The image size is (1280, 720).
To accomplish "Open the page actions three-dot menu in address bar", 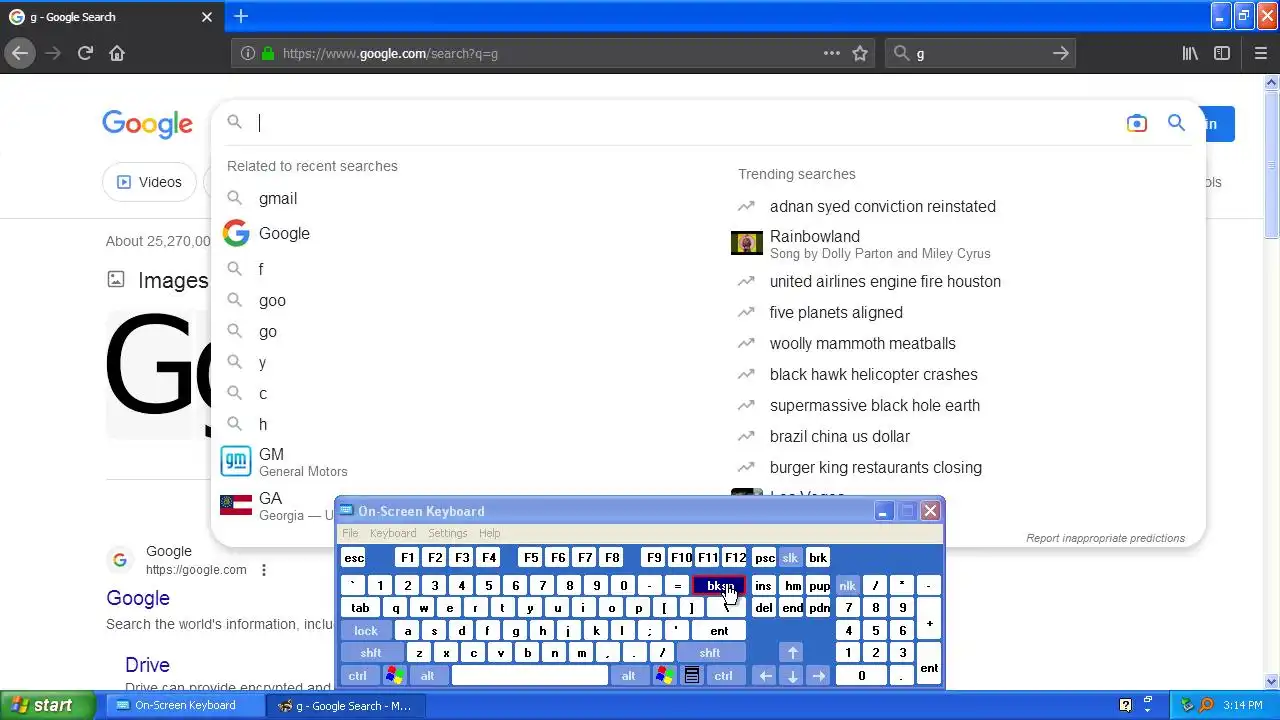I will pos(832,53).
